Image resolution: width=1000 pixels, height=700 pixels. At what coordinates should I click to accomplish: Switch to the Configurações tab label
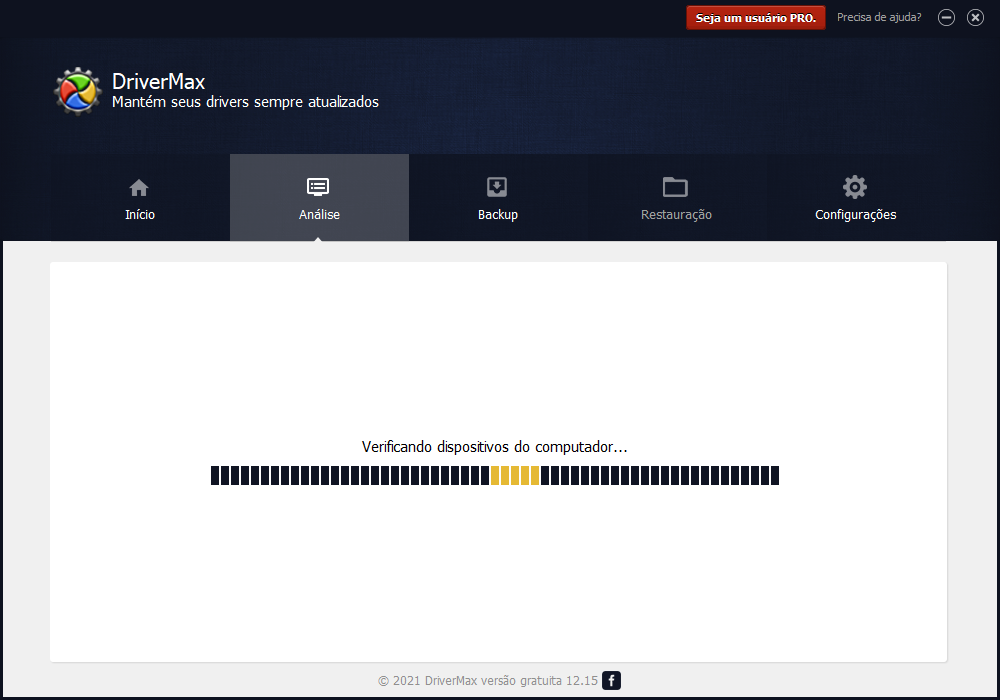pyautogui.click(x=855, y=215)
